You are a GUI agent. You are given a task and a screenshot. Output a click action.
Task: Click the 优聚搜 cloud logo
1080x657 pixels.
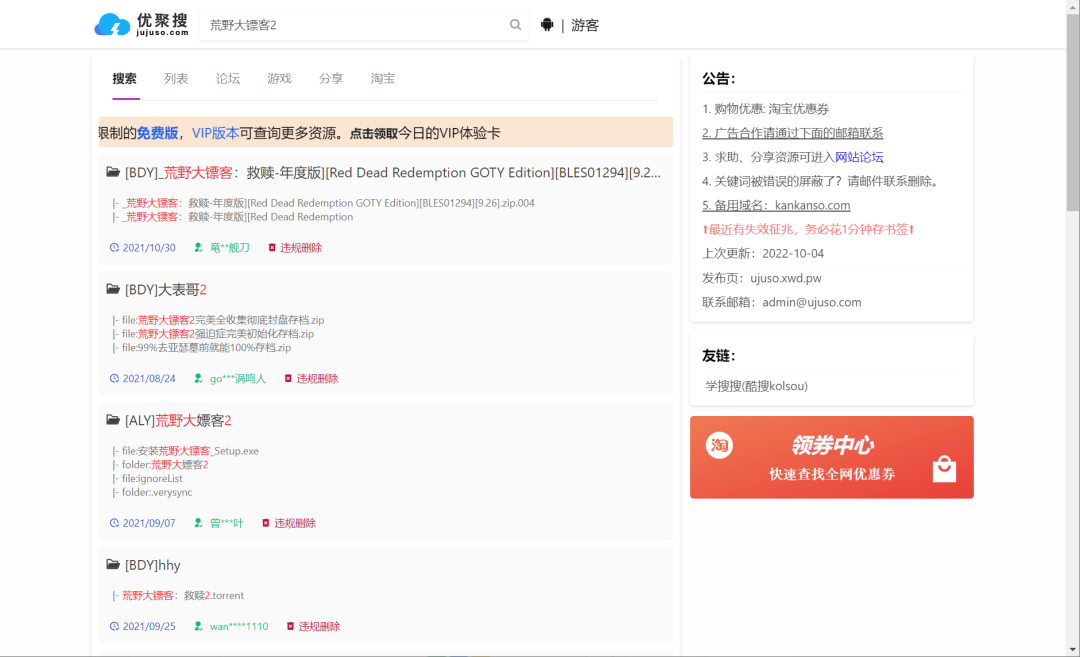coord(141,25)
